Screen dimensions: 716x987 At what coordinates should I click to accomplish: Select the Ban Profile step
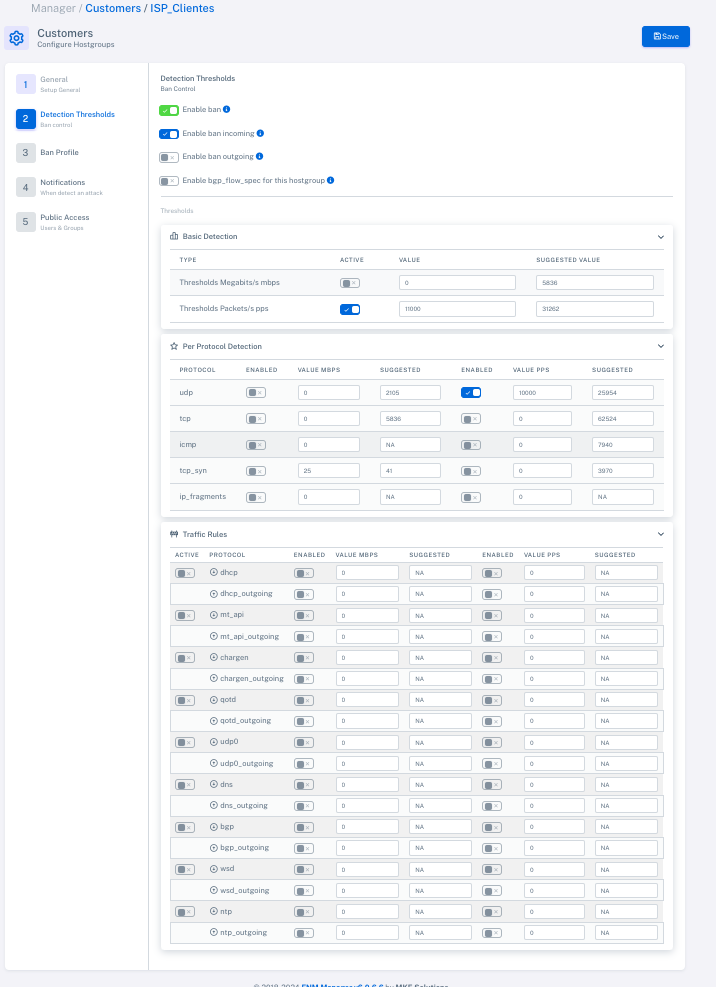click(60, 153)
